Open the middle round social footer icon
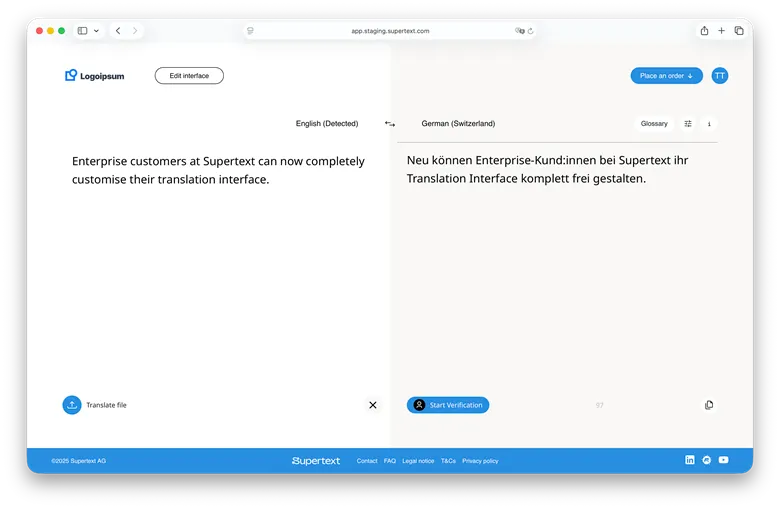This screenshot has height=509, width=780. [x=706, y=460]
